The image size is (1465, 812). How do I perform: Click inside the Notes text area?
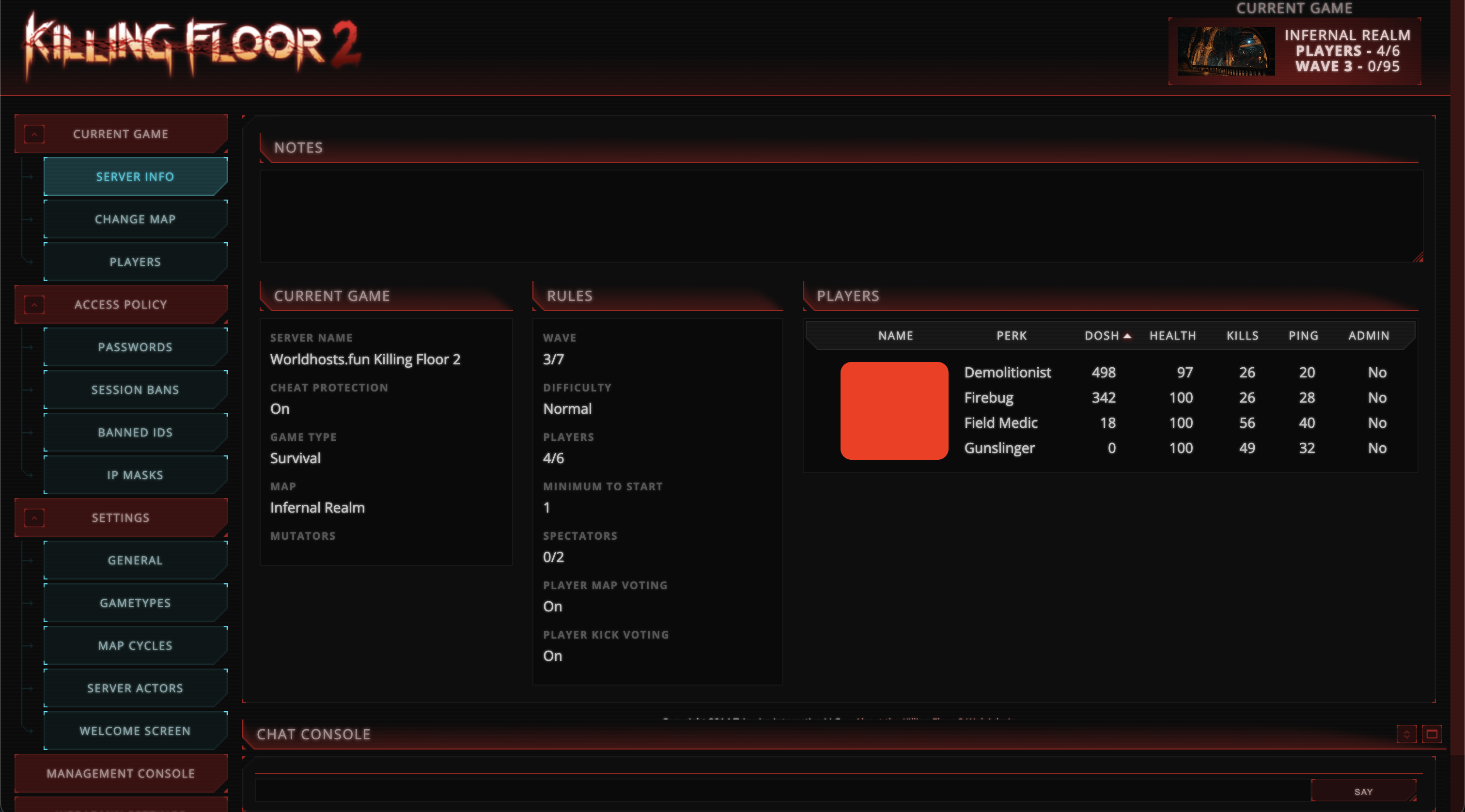coord(841,216)
